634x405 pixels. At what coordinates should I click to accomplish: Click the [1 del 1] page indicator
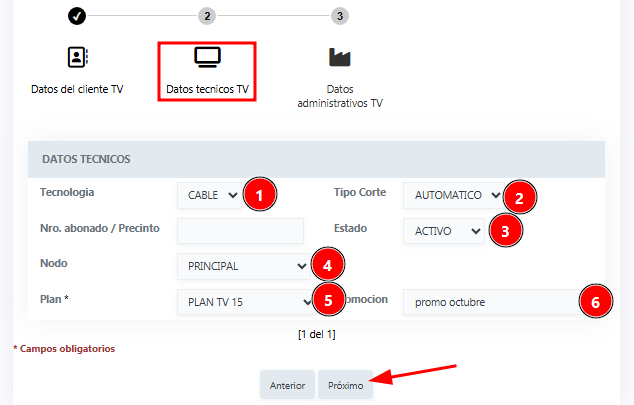pyautogui.click(x=316, y=333)
